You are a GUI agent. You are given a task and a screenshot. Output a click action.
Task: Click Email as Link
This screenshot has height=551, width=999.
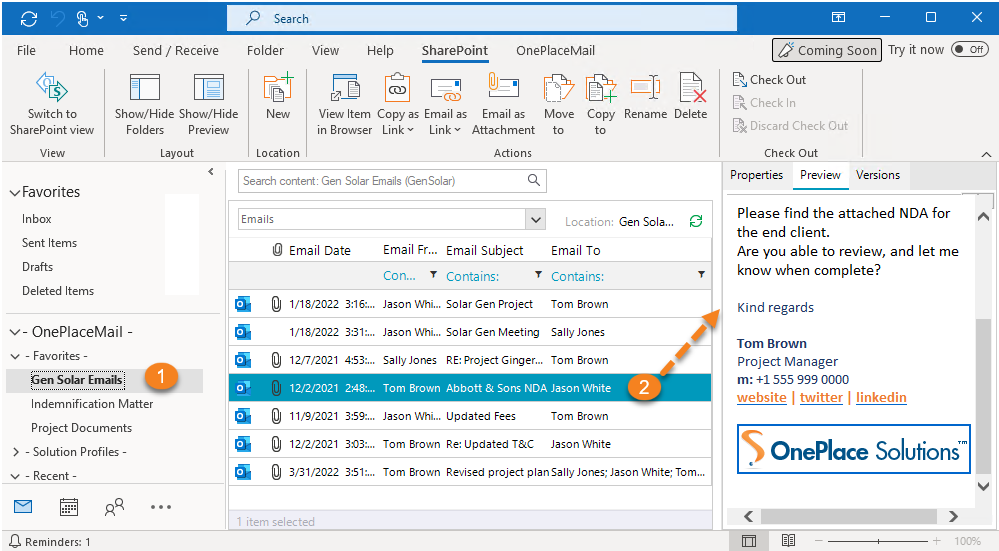pos(445,104)
